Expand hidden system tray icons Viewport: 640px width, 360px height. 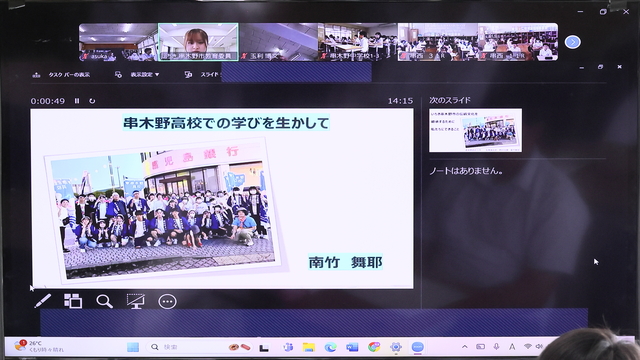click(x=464, y=347)
